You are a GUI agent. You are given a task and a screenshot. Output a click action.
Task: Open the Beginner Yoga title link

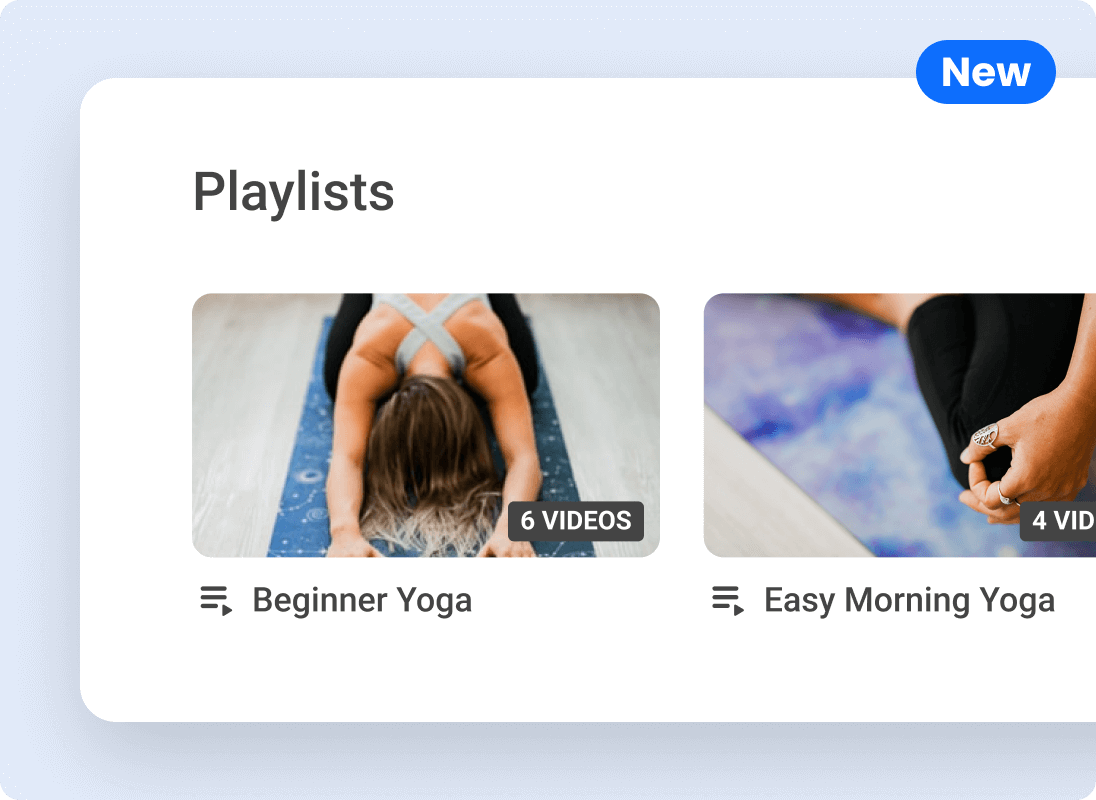(x=362, y=600)
